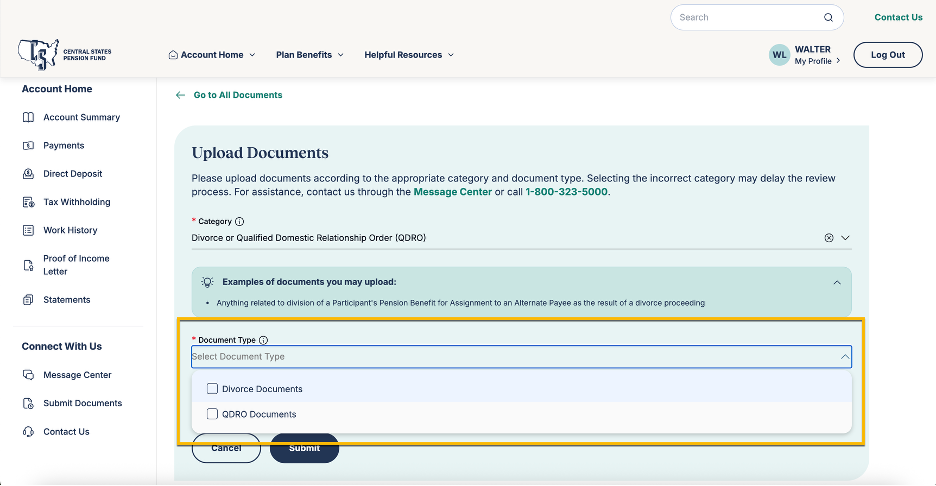Click the Select Document Type field
The height and width of the screenshot is (486, 936).
tap(521, 356)
